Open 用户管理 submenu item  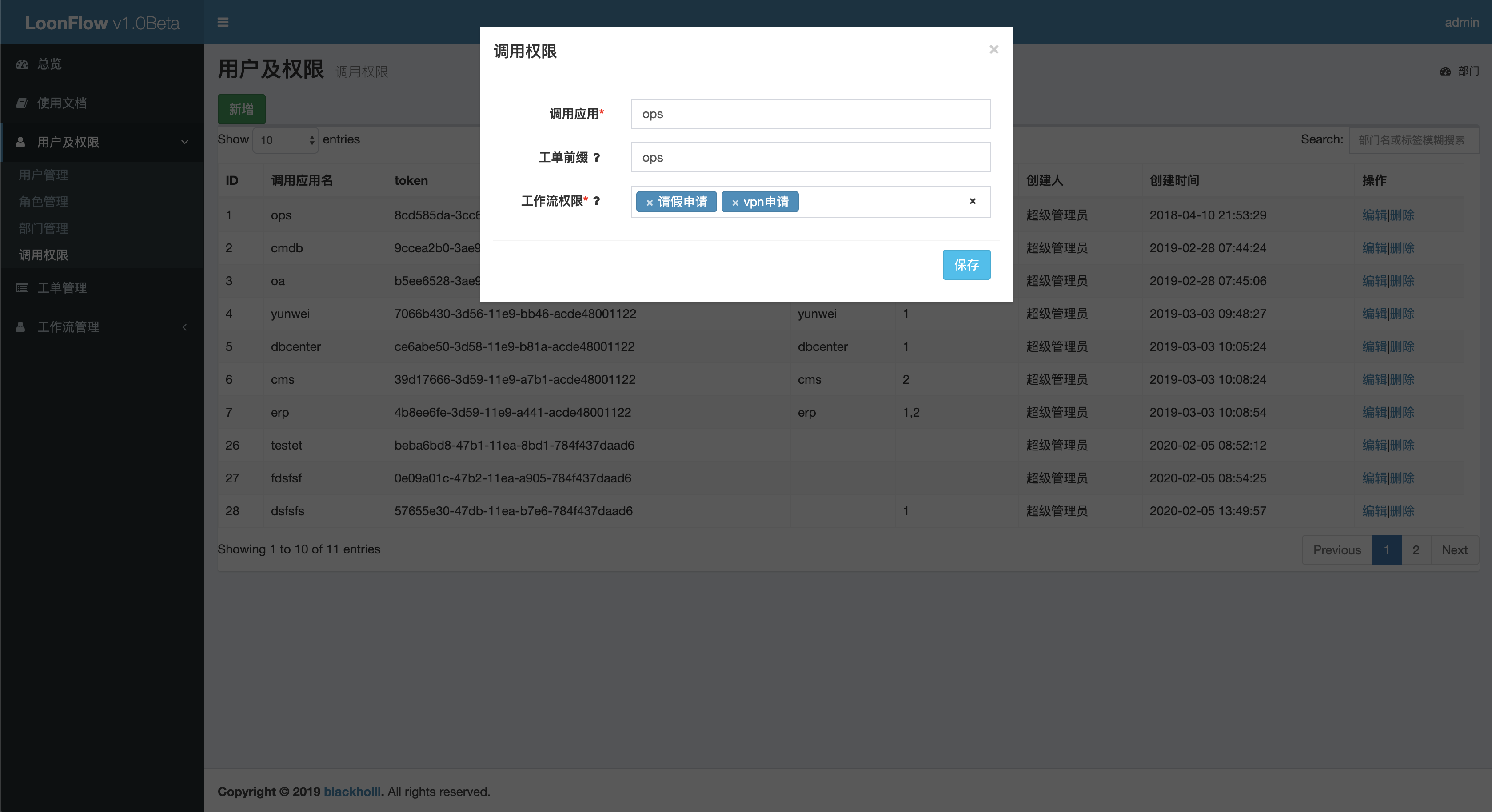tap(44, 175)
